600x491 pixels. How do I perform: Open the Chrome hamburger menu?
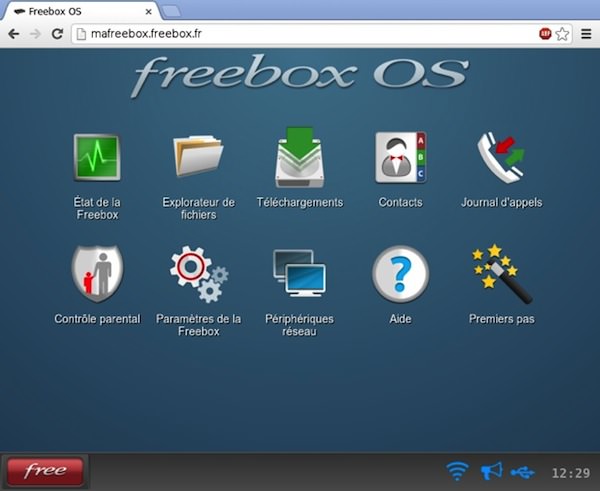coord(586,34)
